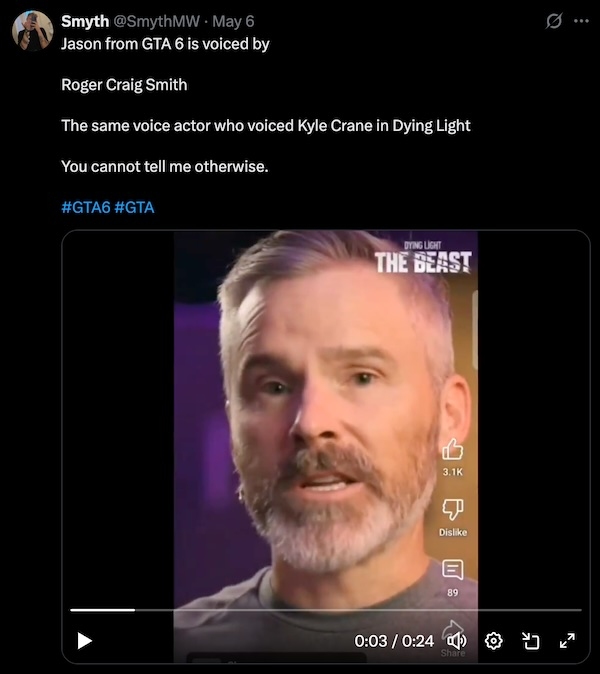Open the @SmythMW handle link
Image resolution: width=600 pixels, height=674 pixels.
point(156,21)
